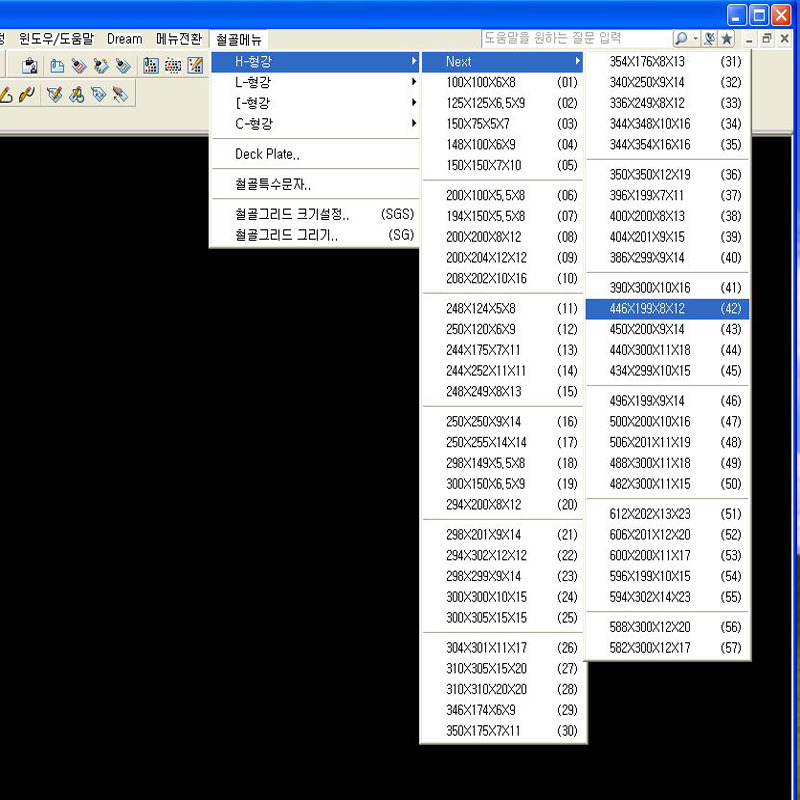Select H-beam 300X150X6.5X9 (19)
800x800 pixels.
(503, 484)
